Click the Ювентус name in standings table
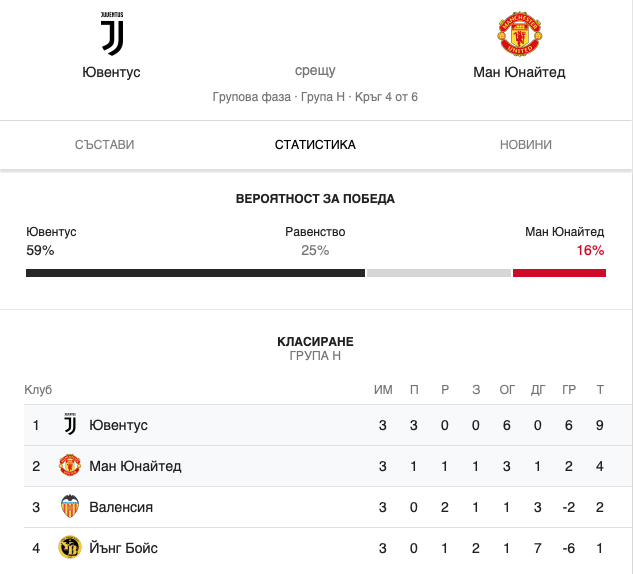633x574 pixels. [x=118, y=425]
